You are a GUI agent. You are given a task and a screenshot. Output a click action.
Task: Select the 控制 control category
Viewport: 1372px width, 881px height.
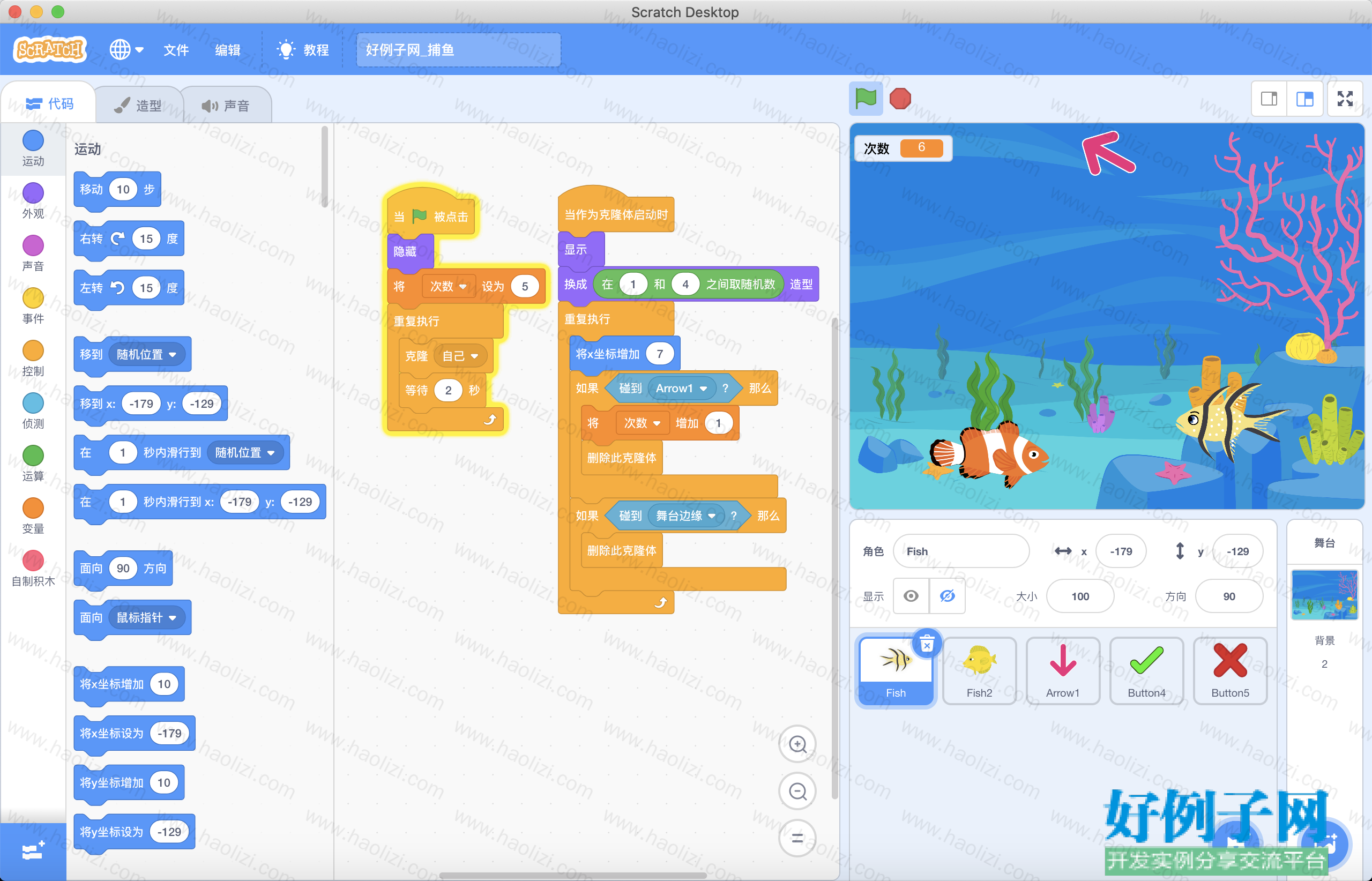pyautogui.click(x=33, y=358)
